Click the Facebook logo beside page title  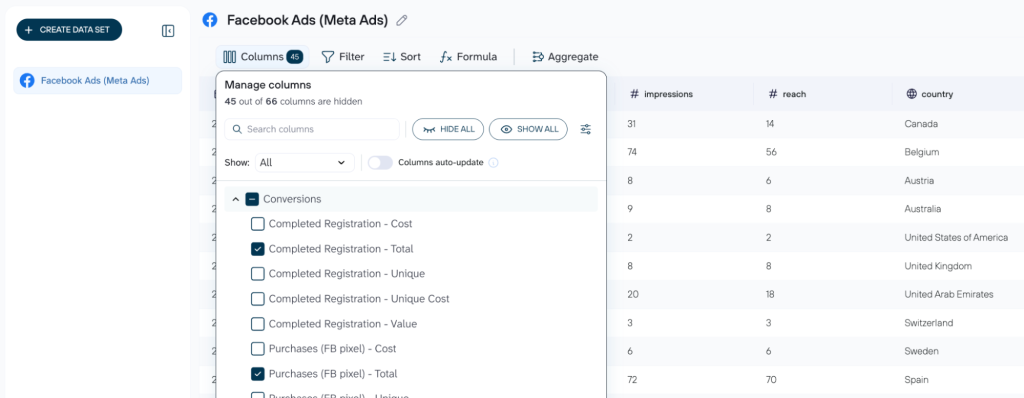click(210, 20)
